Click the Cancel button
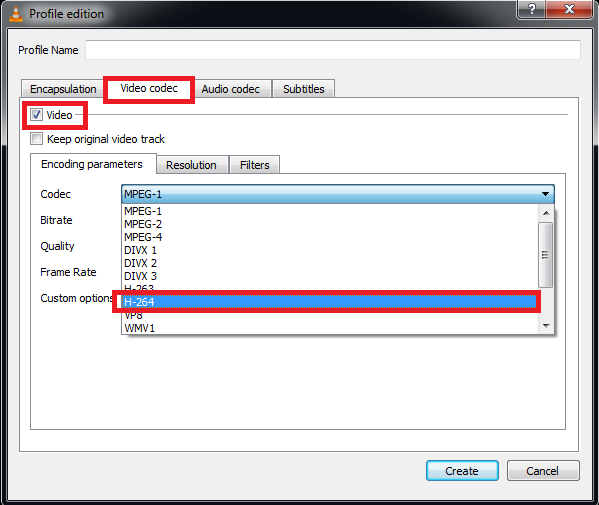 [x=542, y=471]
